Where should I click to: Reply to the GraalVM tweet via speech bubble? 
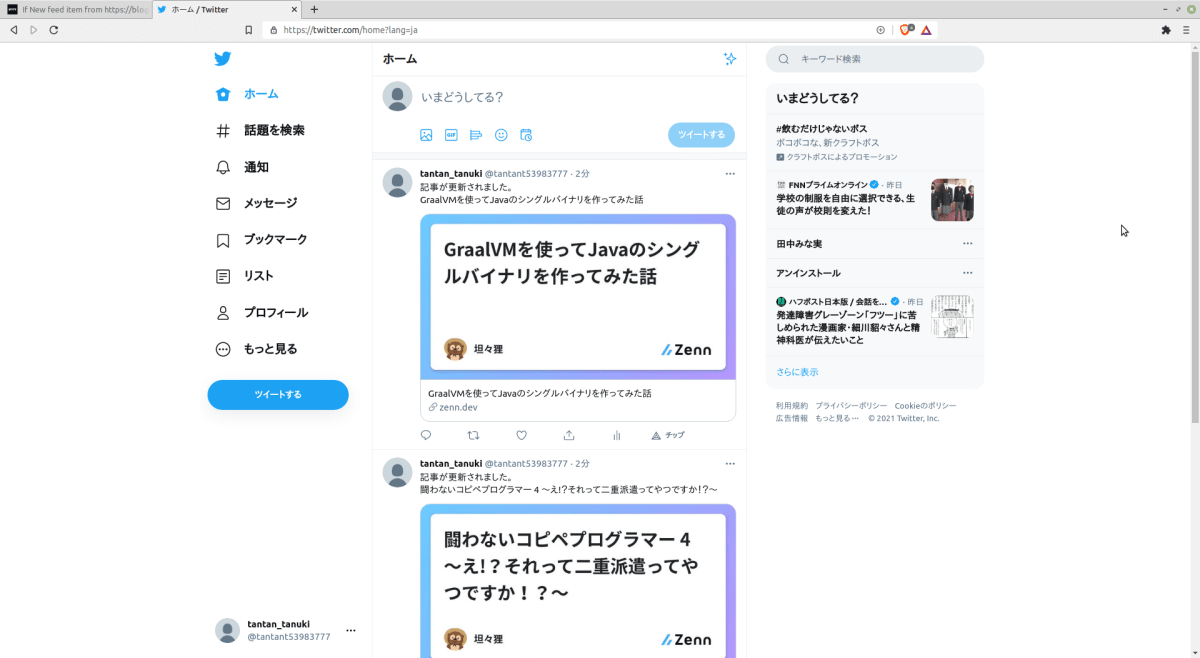click(425, 435)
